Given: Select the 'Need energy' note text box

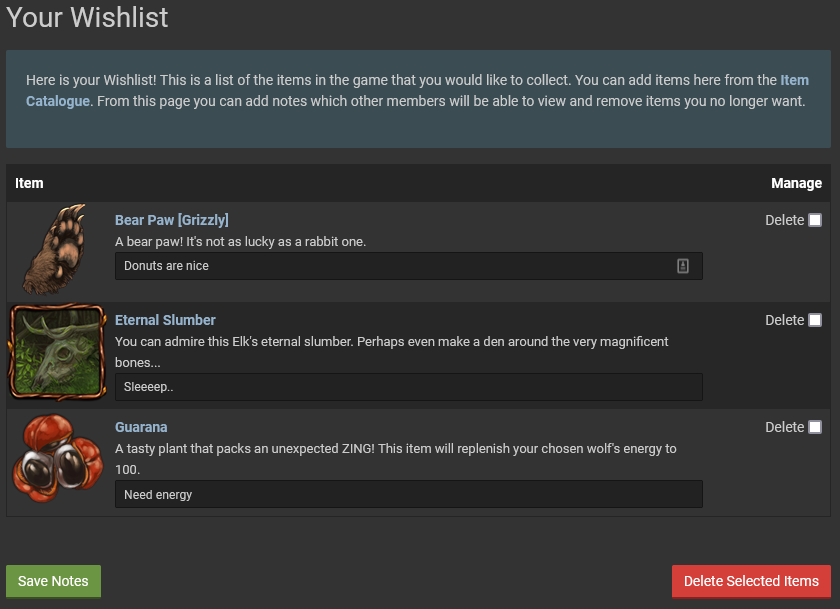Looking at the screenshot, I should (408, 494).
